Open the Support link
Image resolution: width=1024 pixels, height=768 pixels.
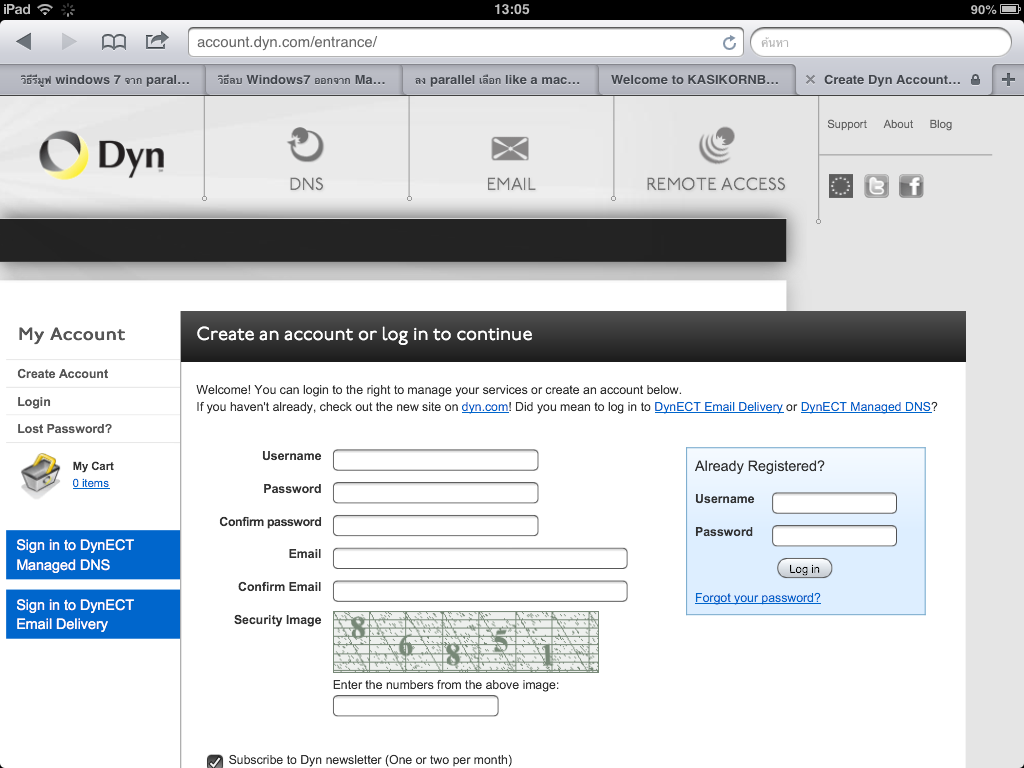pyautogui.click(x=846, y=124)
